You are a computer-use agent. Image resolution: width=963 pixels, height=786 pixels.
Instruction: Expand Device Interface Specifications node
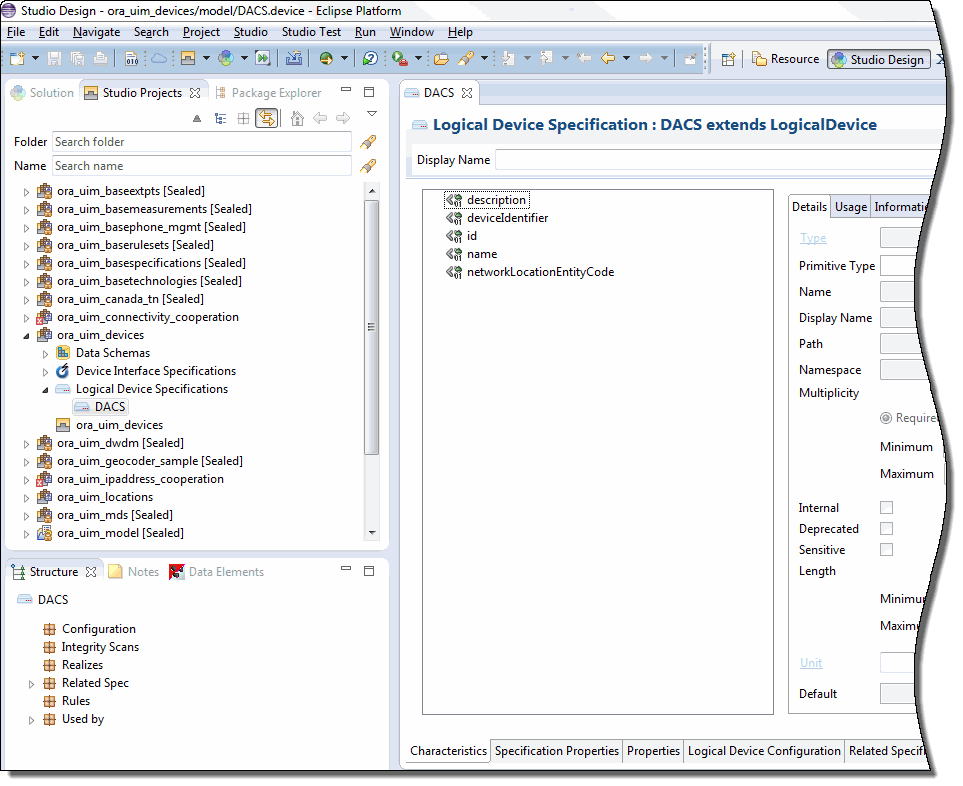(x=45, y=372)
